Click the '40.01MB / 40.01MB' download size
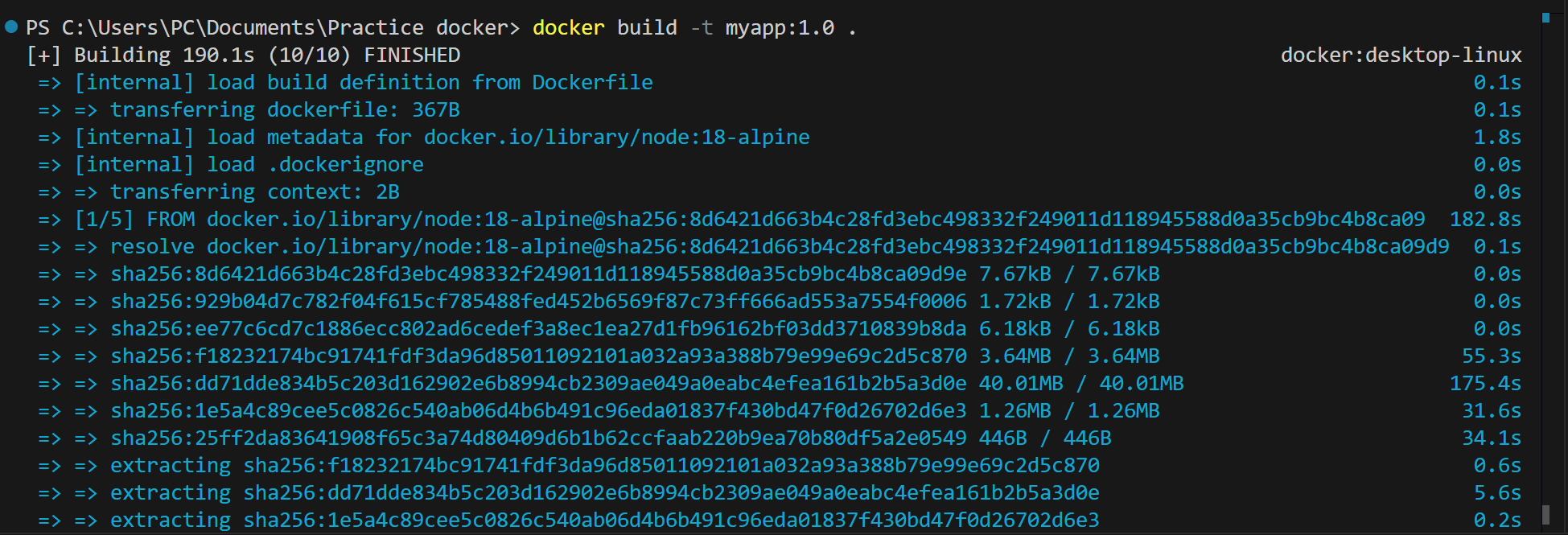Image resolution: width=1568 pixels, height=535 pixels. coord(1080,384)
